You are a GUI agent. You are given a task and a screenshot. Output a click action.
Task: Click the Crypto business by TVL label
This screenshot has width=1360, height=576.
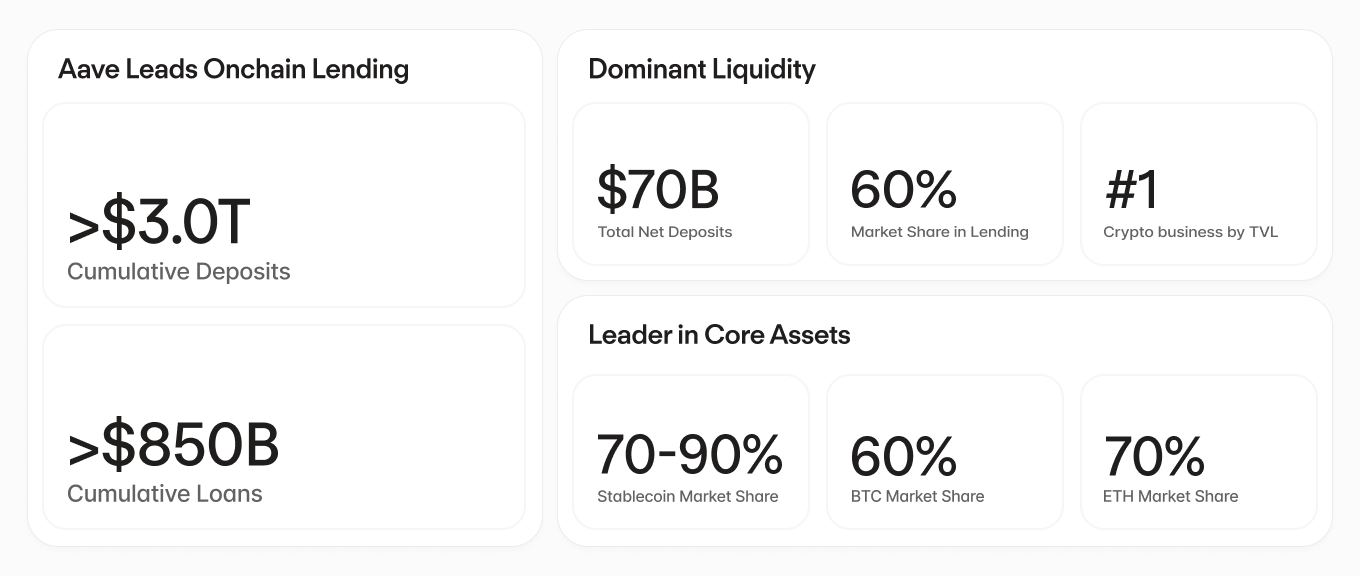tap(1190, 232)
